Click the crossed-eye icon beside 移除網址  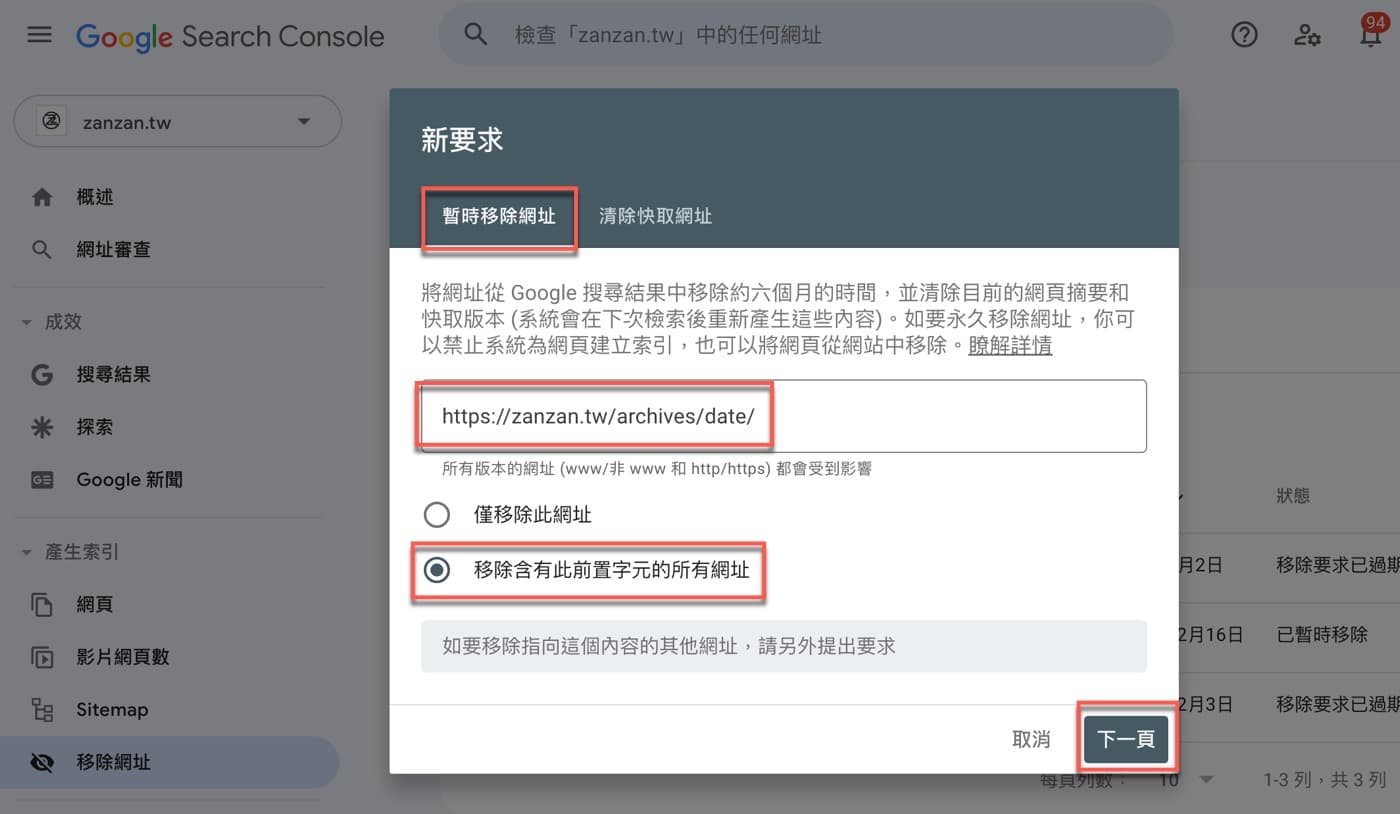coord(42,762)
